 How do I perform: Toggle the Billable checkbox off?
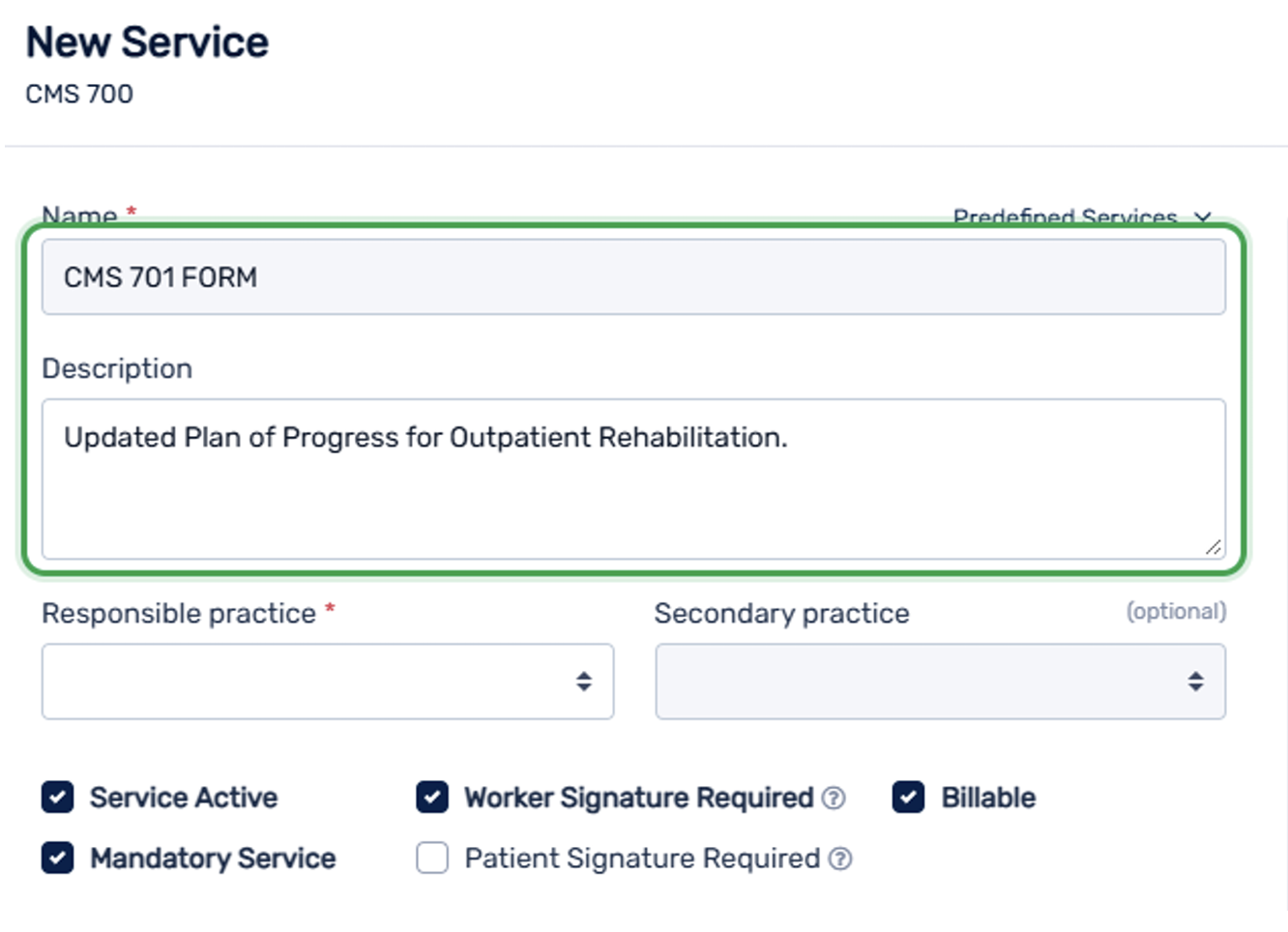pos(908,798)
